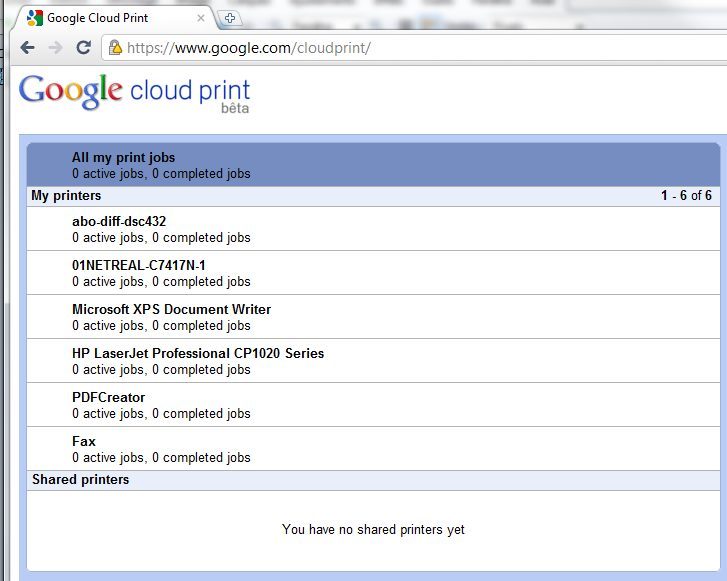Image resolution: width=727 pixels, height=581 pixels.
Task: Open the PDFCreator printer jobs
Action: (x=108, y=397)
